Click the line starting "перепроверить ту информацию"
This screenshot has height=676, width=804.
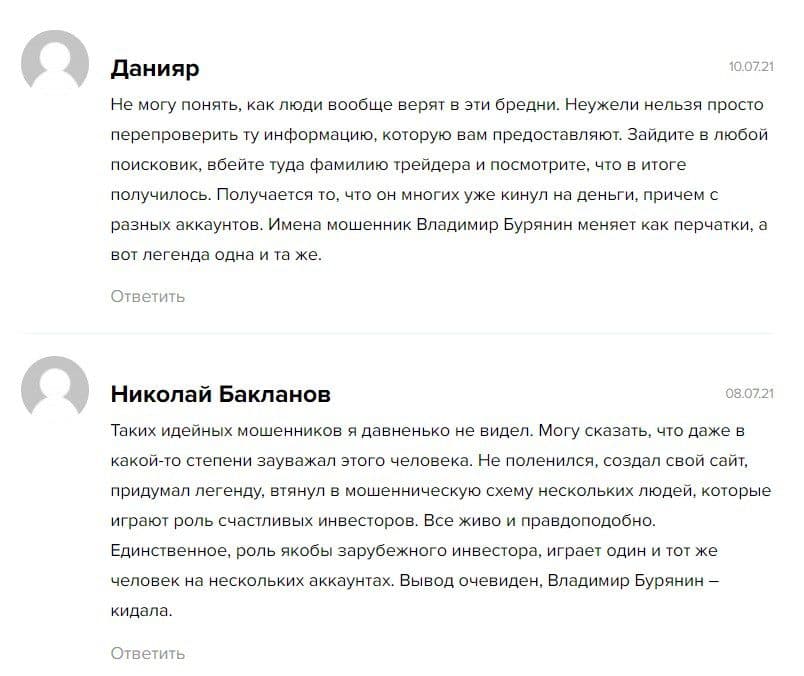pyautogui.click(x=436, y=134)
